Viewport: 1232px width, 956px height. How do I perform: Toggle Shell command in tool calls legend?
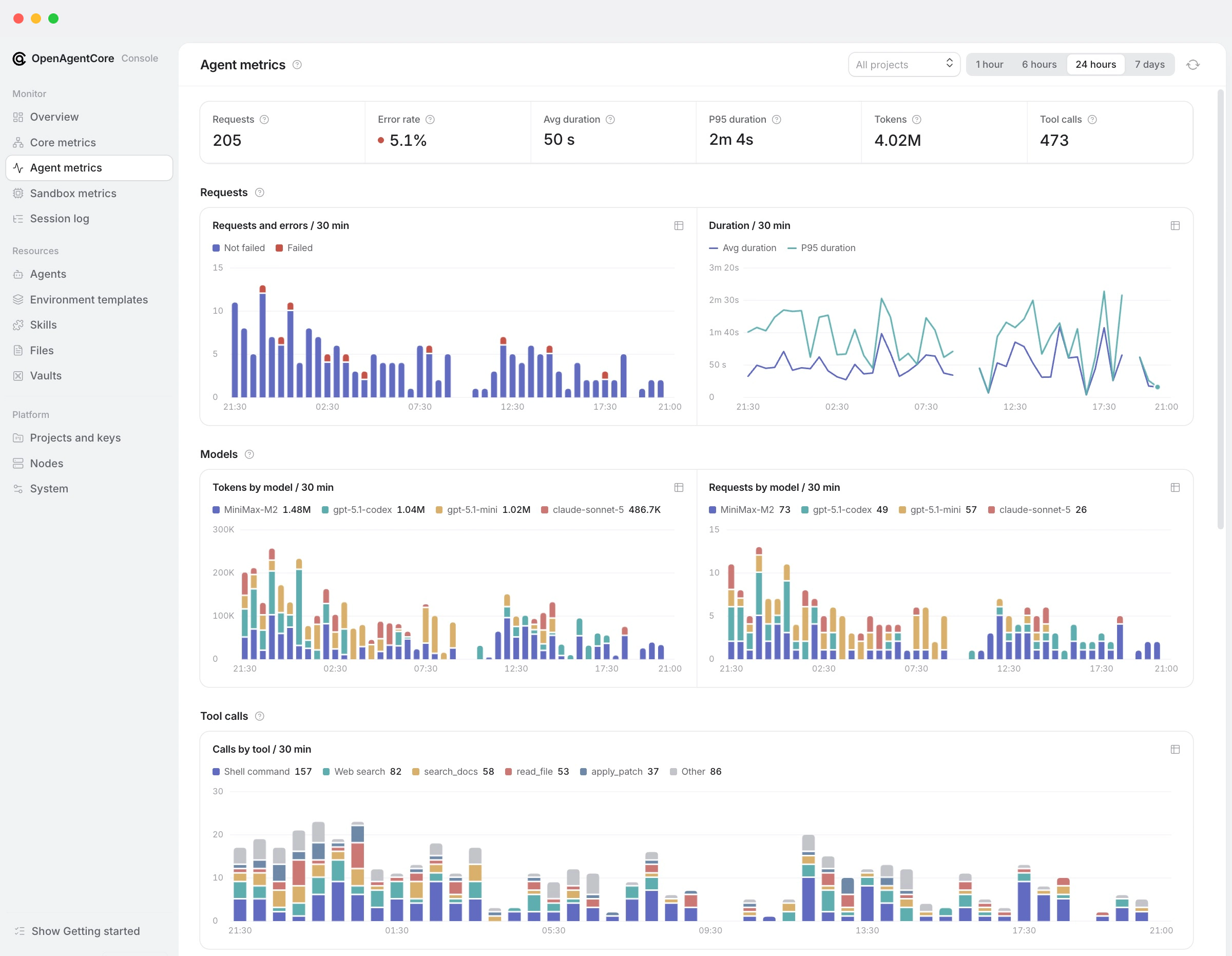coord(262,772)
